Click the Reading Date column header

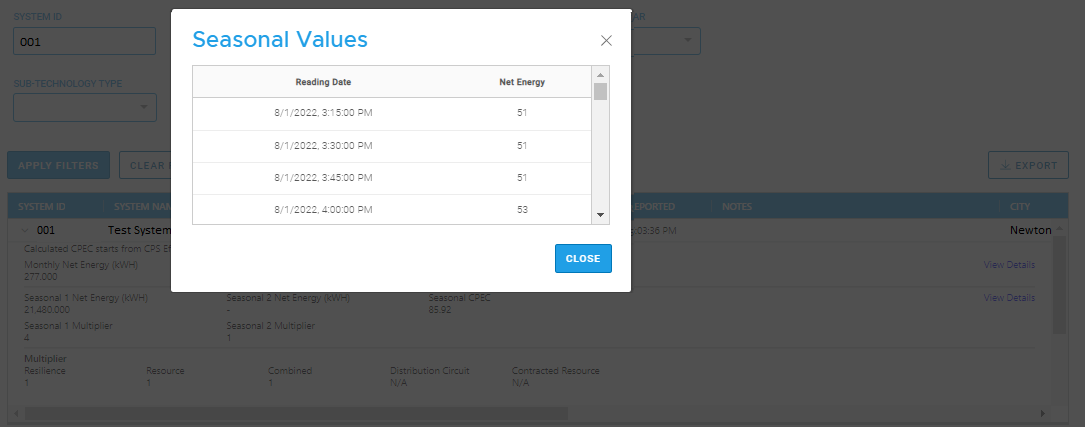(323, 82)
